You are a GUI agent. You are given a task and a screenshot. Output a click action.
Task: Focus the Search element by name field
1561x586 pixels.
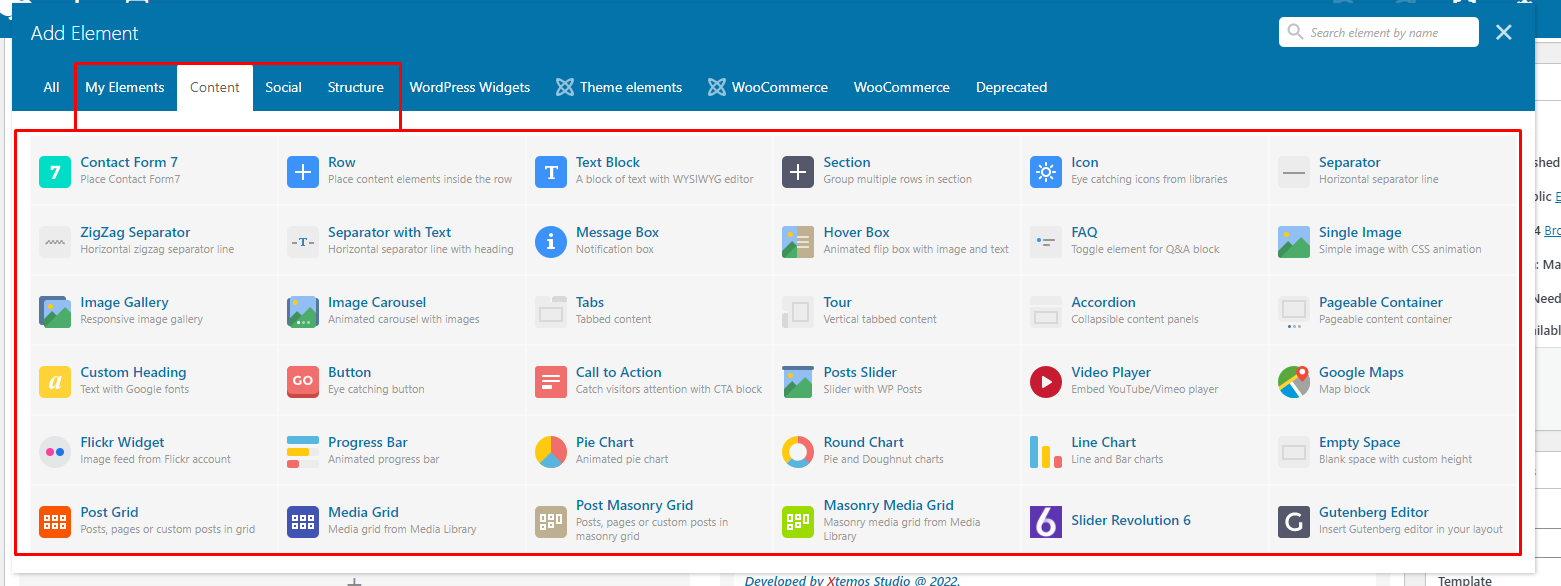tap(1379, 32)
